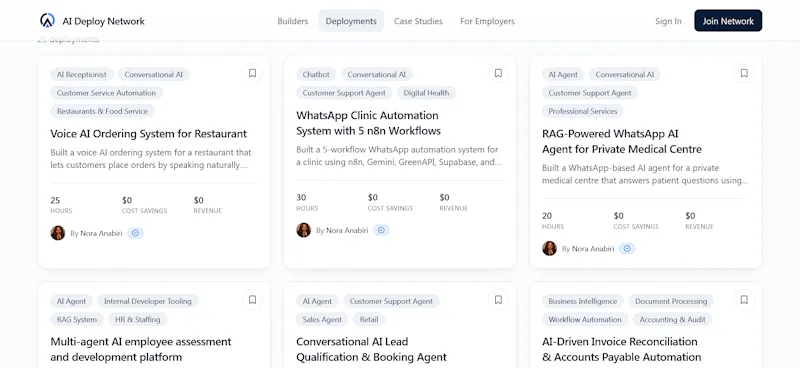The image size is (800, 368).
Task: Click the Join Network button
Action: pyautogui.click(x=728, y=21)
